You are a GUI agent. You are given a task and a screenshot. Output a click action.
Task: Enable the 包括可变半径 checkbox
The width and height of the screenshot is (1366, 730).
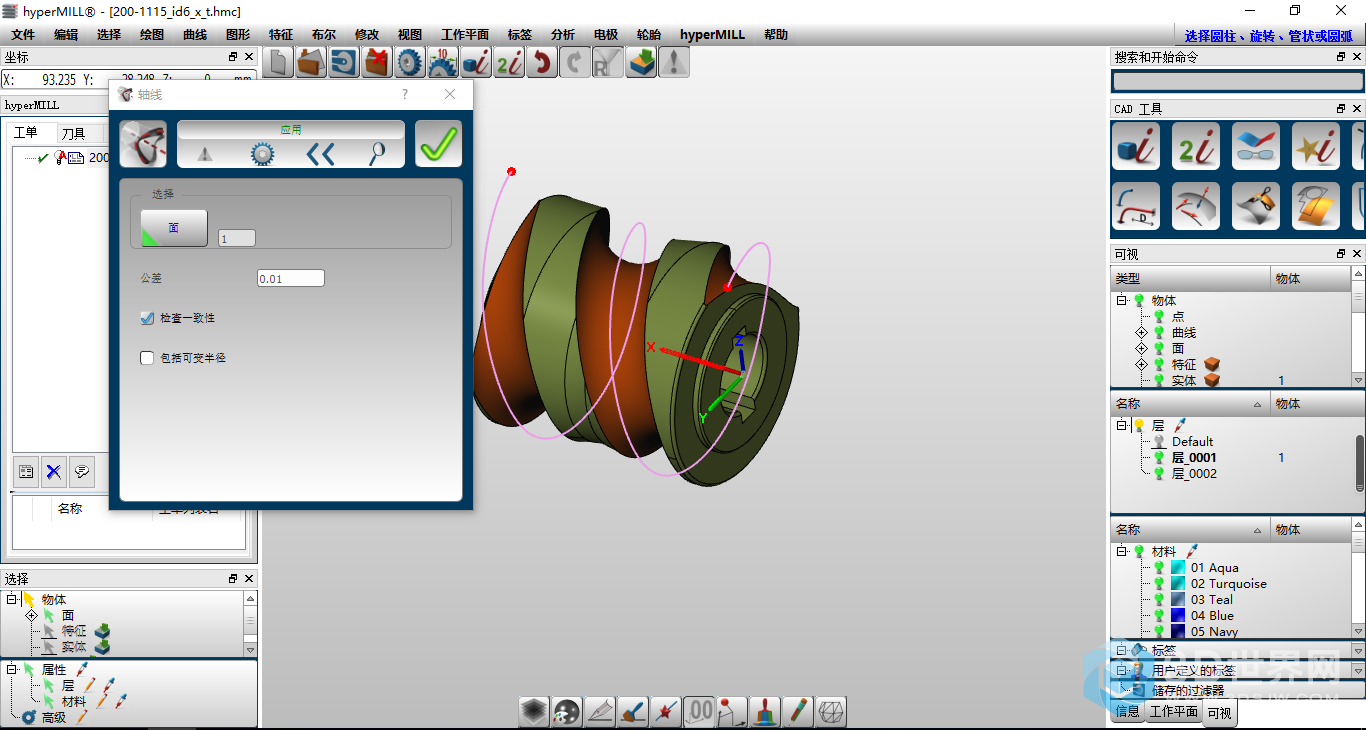tap(147, 357)
